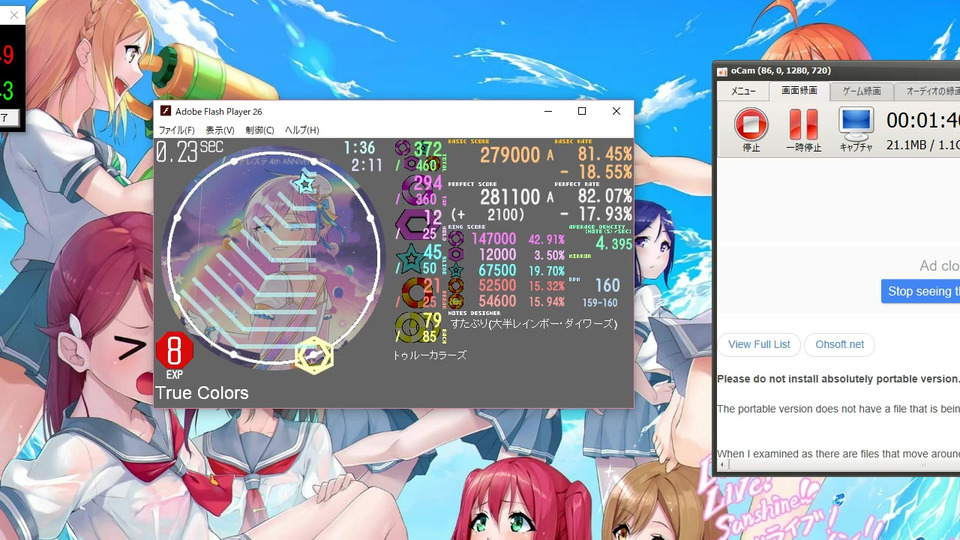Image resolution: width=960 pixels, height=540 pixels.
Task: Click the yellow hexagon note on the ring
Action: [314, 355]
